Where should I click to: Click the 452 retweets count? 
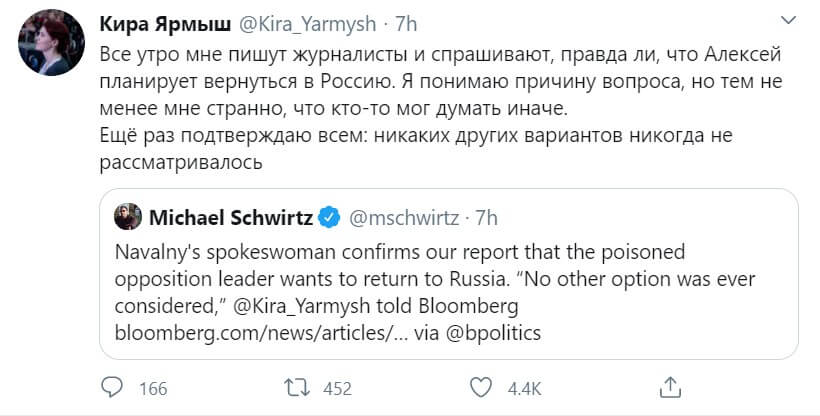coord(338,388)
